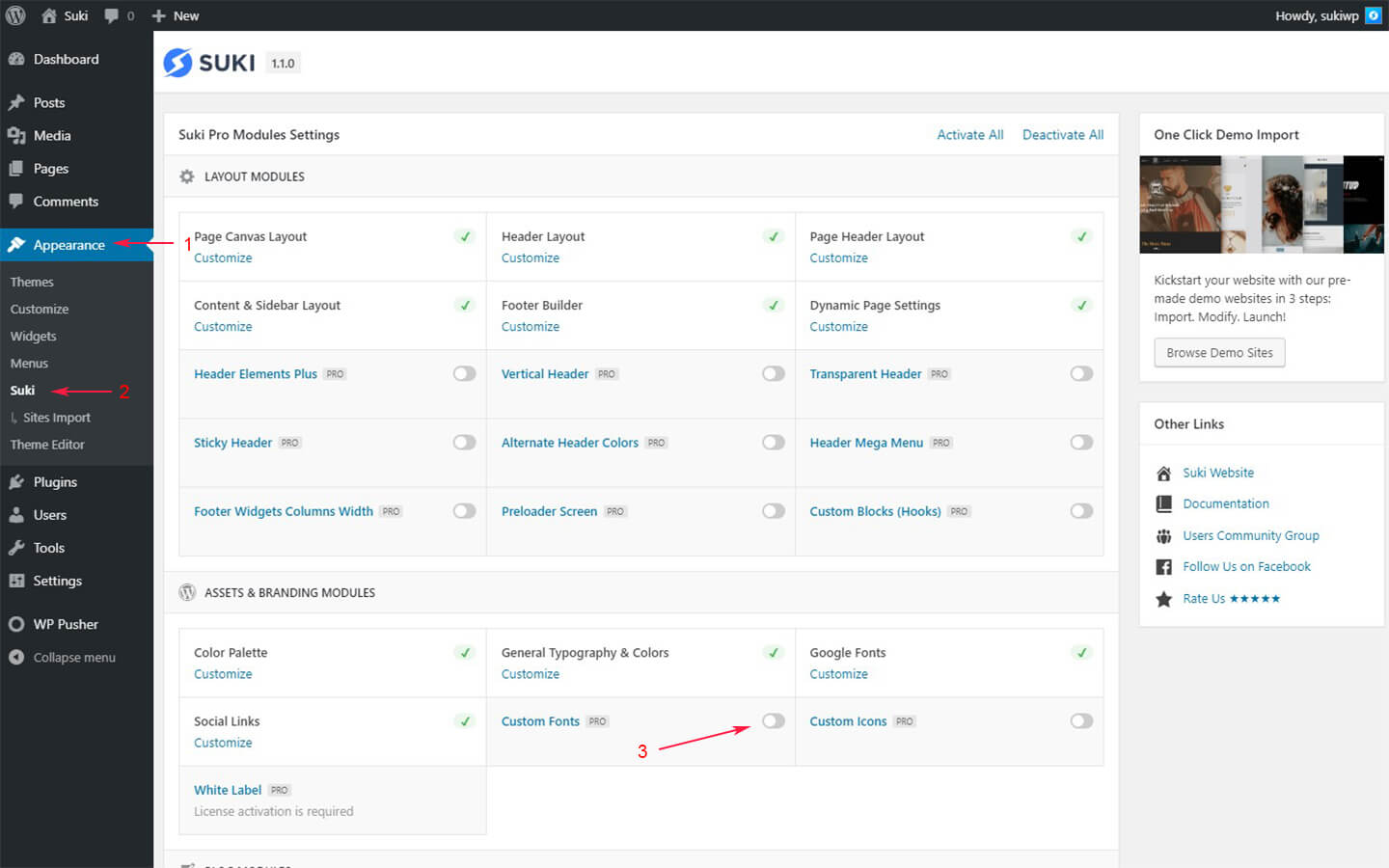Open Customize under Color Palette
1389x868 pixels.
223,673
